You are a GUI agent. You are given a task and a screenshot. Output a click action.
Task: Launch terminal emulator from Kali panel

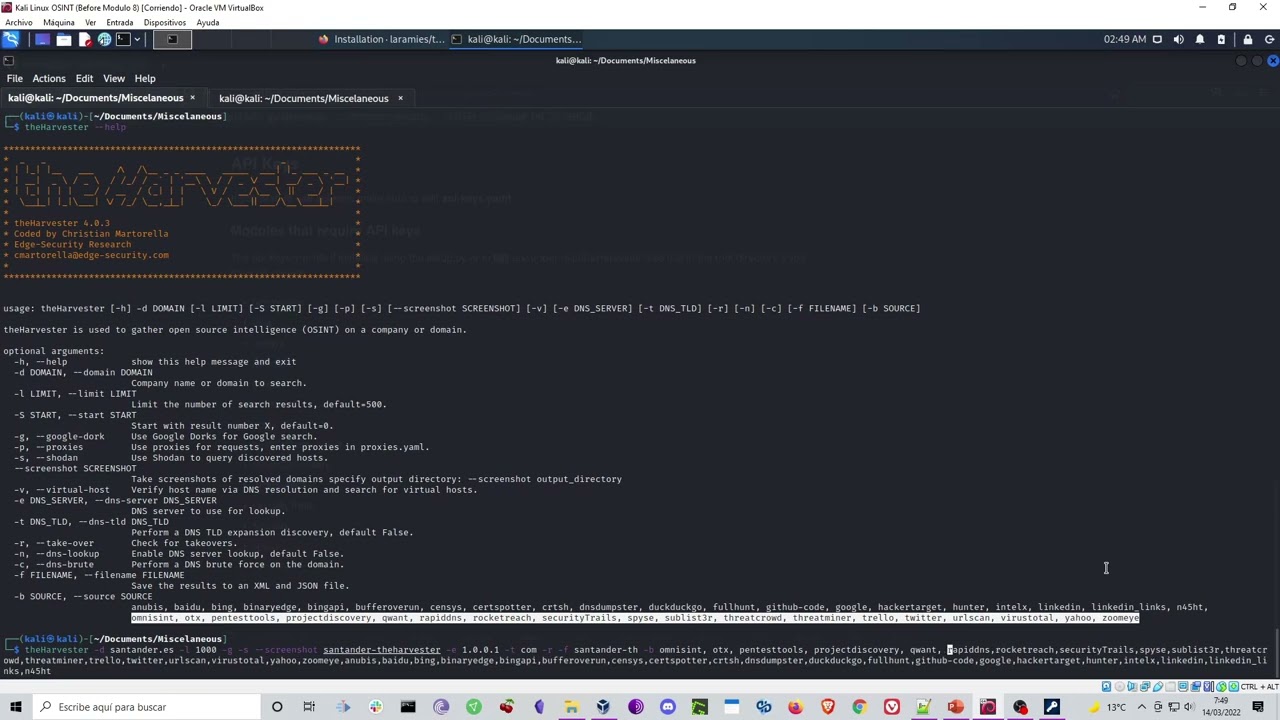tap(123, 39)
